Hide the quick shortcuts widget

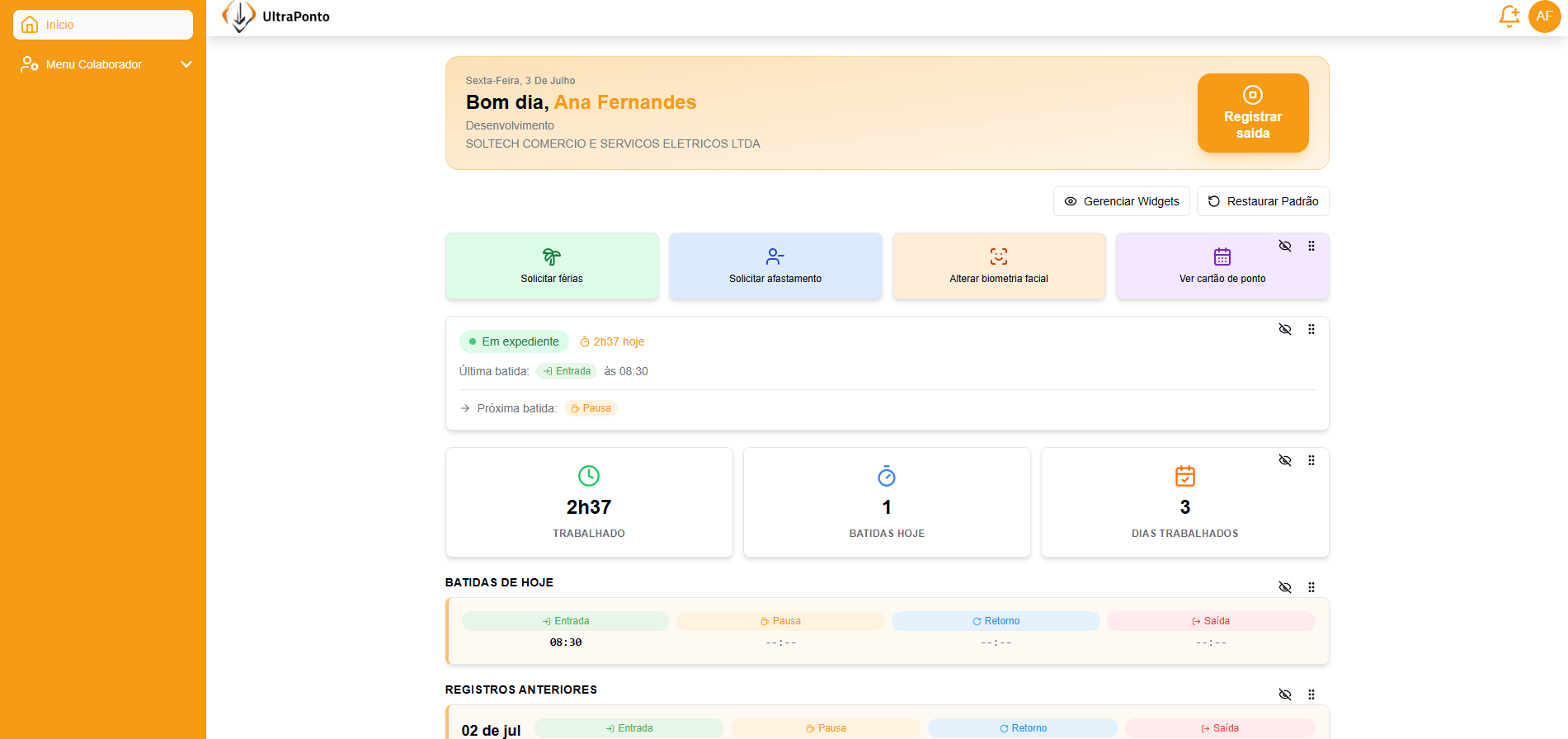(1285, 246)
